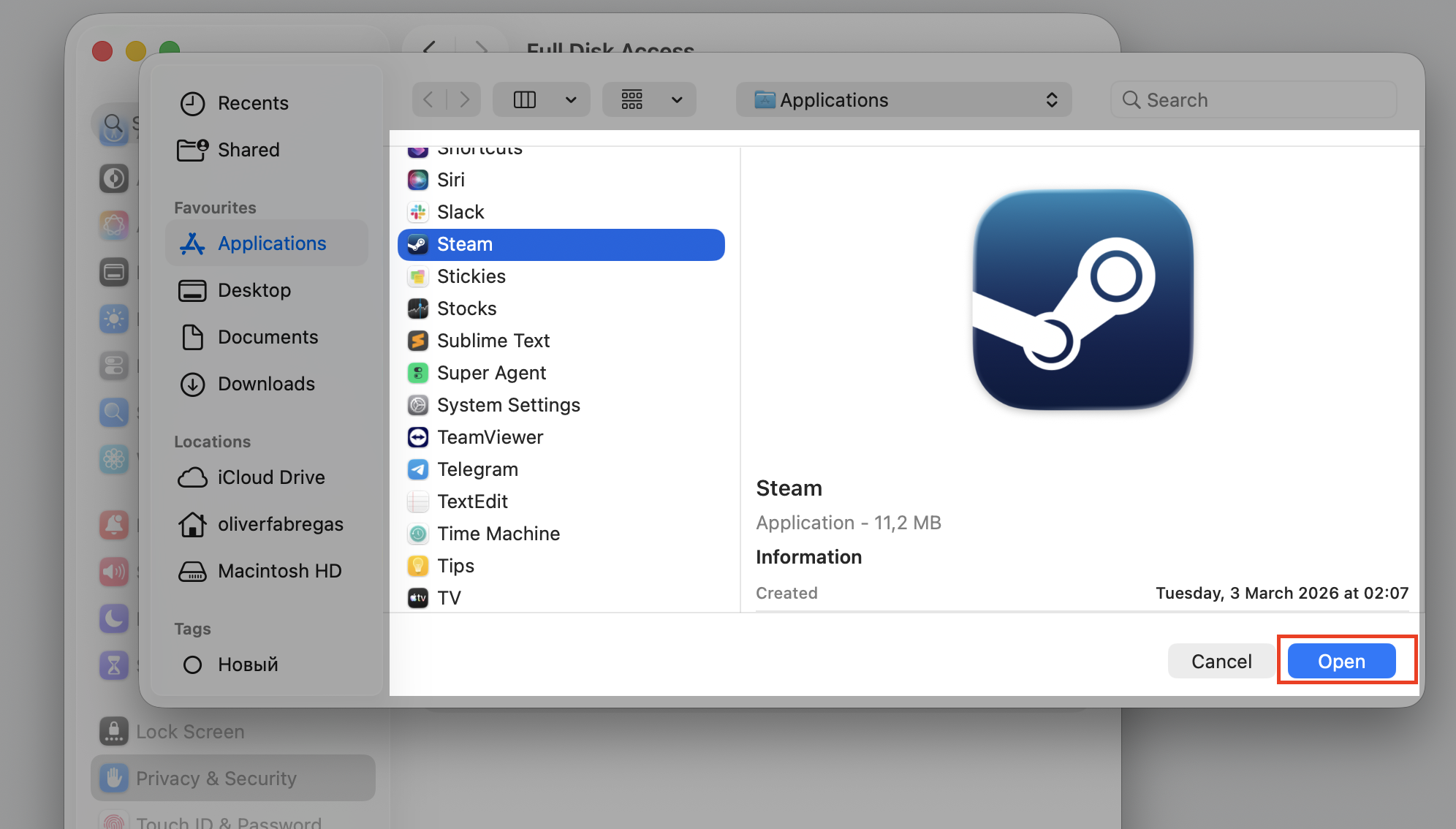
Task: Open Privacy & Security in System Settings
Action: [x=233, y=778]
